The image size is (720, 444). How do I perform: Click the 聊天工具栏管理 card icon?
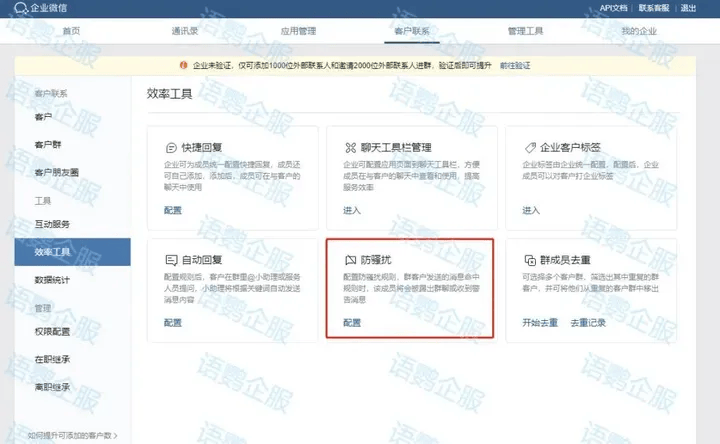pos(349,146)
